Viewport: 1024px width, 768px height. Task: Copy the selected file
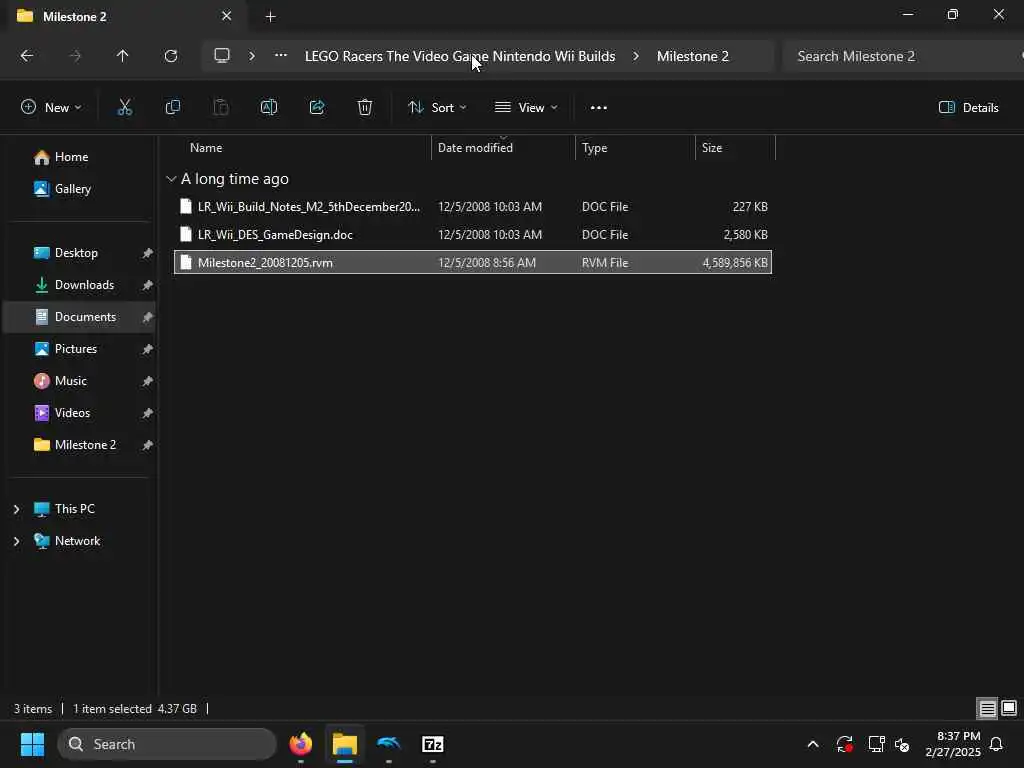(173, 108)
